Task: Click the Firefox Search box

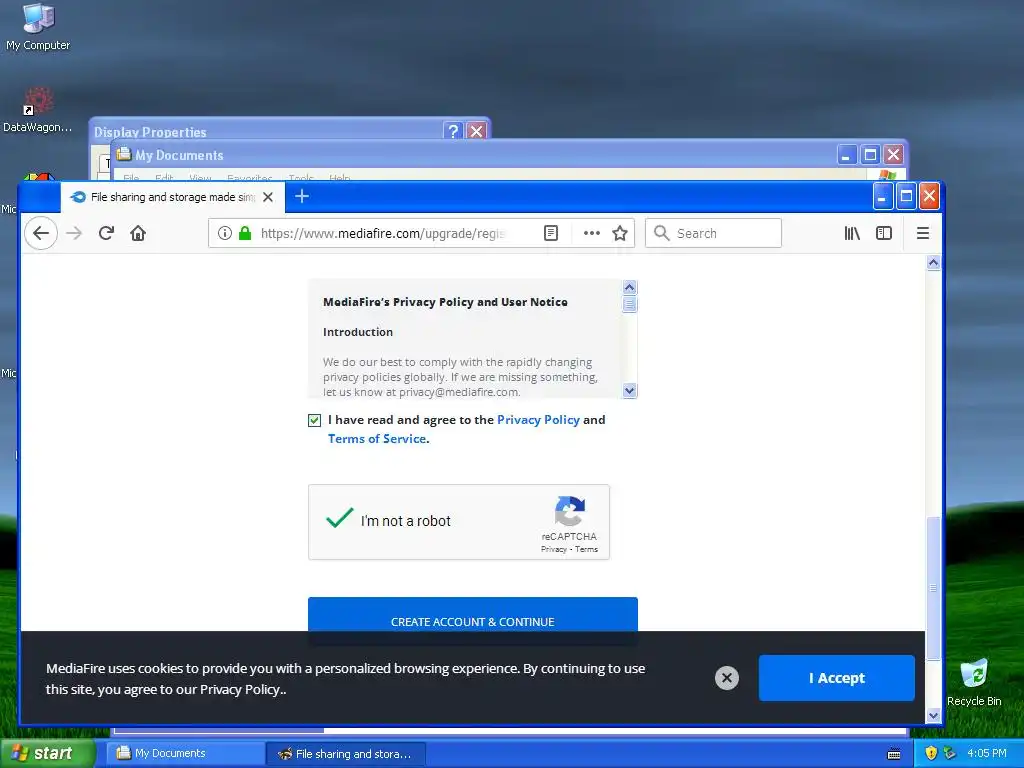Action: click(713, 233)
